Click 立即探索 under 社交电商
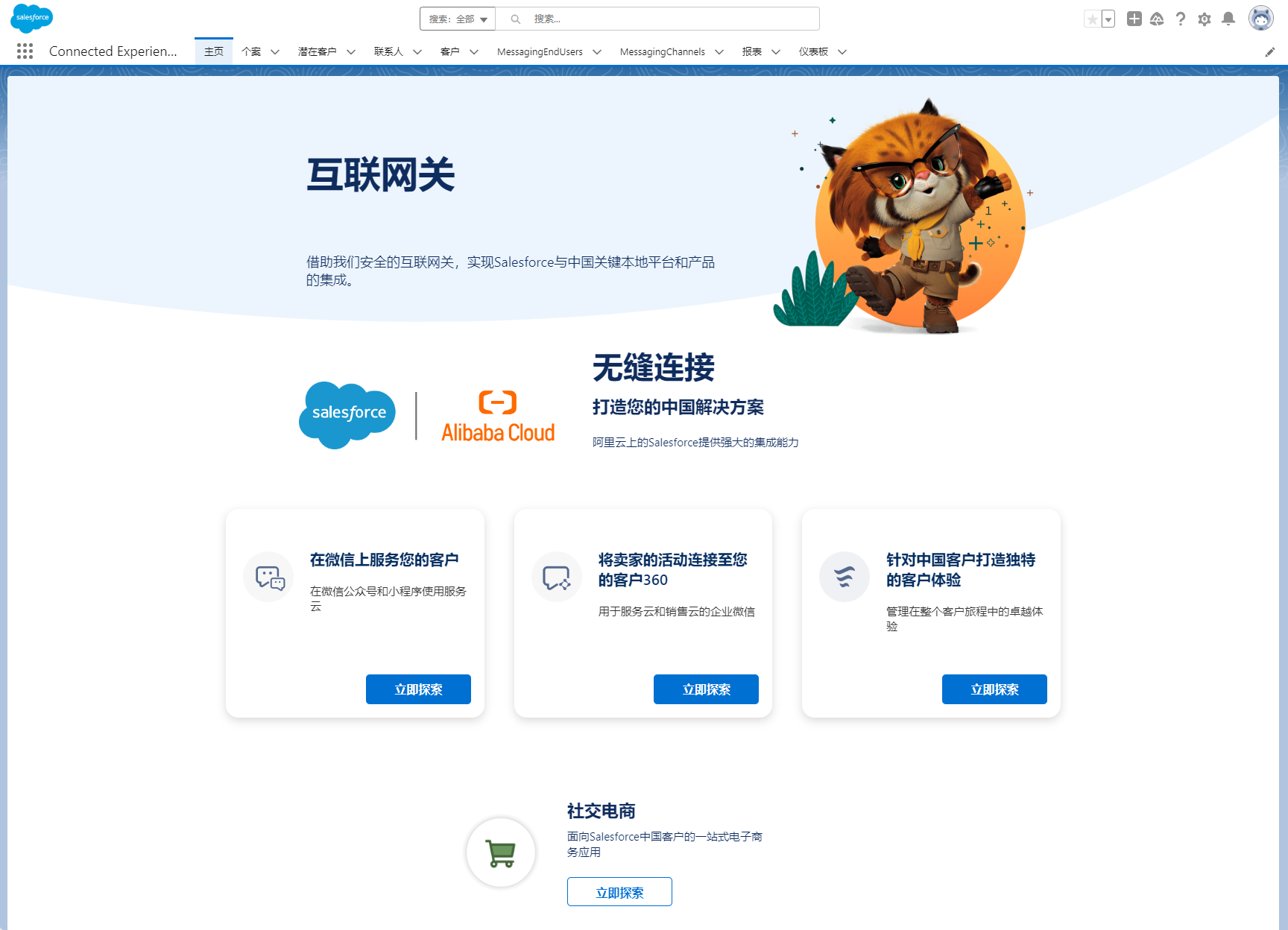This screenshot has width=1288, height=930. click(x=619, y=892)
